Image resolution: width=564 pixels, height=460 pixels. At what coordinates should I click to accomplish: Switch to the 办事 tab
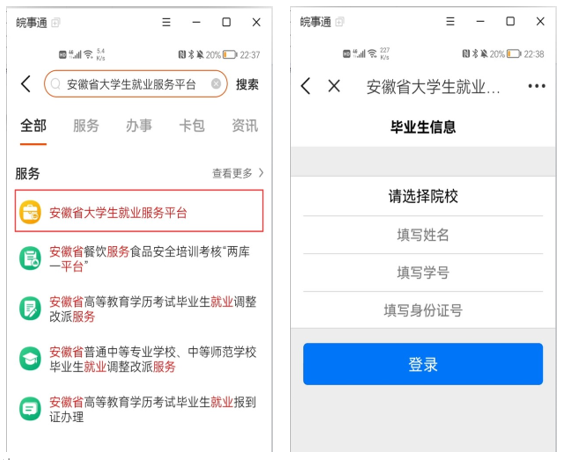(x=139, y=126)
